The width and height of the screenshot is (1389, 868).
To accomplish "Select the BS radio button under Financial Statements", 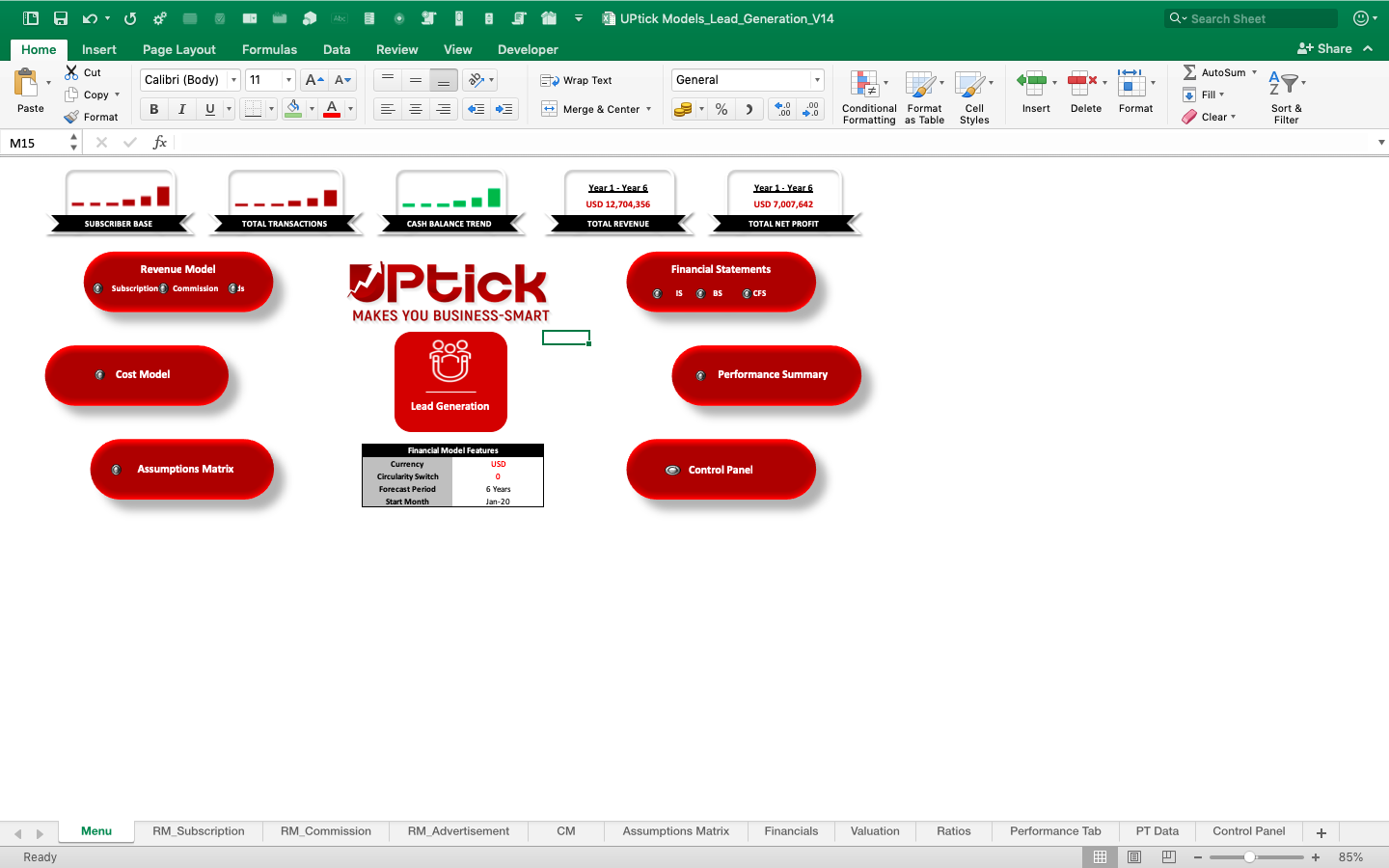I will pos(700,293).
